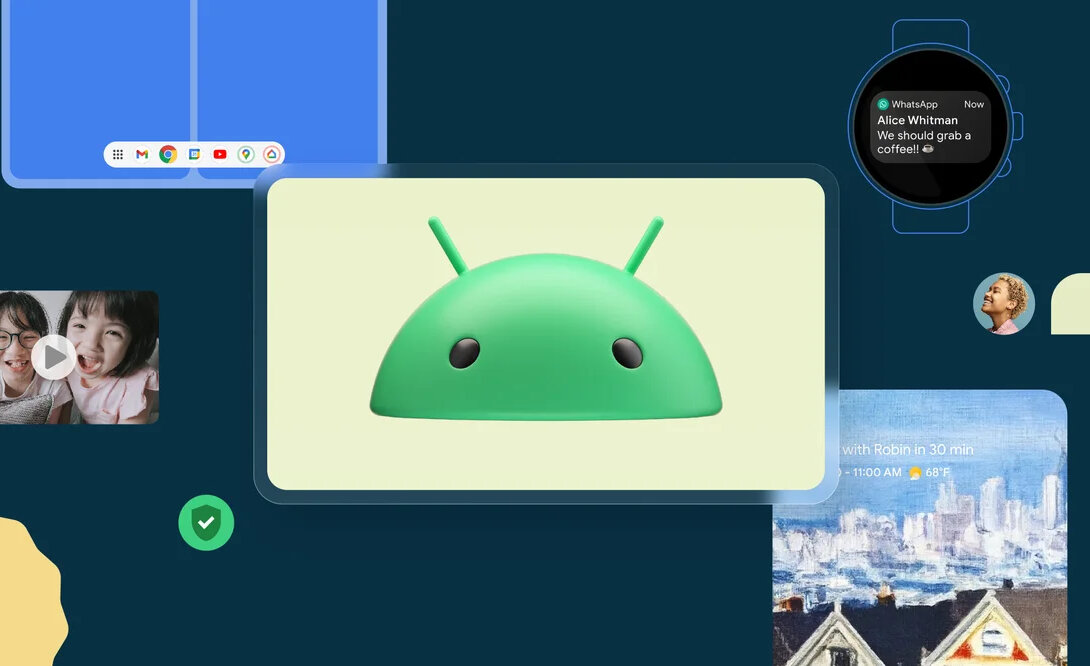Screen dimensions: 1090x666
Task: Click the "WhatsApp" label on the watch notification
Action: tap(915, 104)
